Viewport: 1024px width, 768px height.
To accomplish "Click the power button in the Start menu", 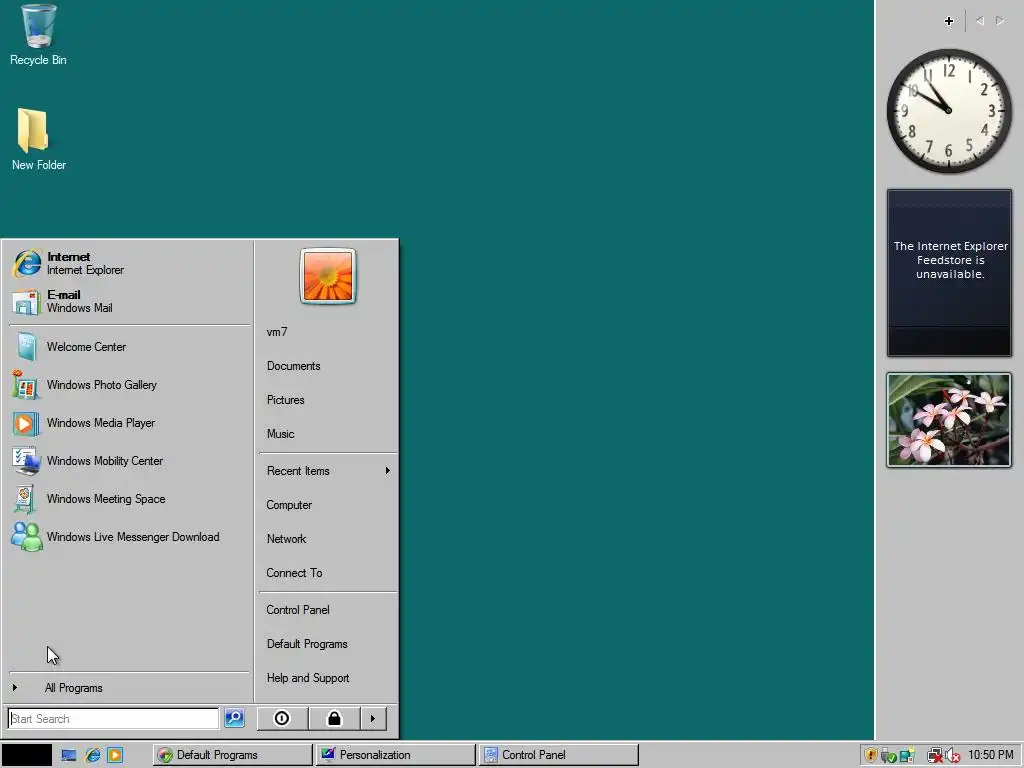I will coord(282,718).
